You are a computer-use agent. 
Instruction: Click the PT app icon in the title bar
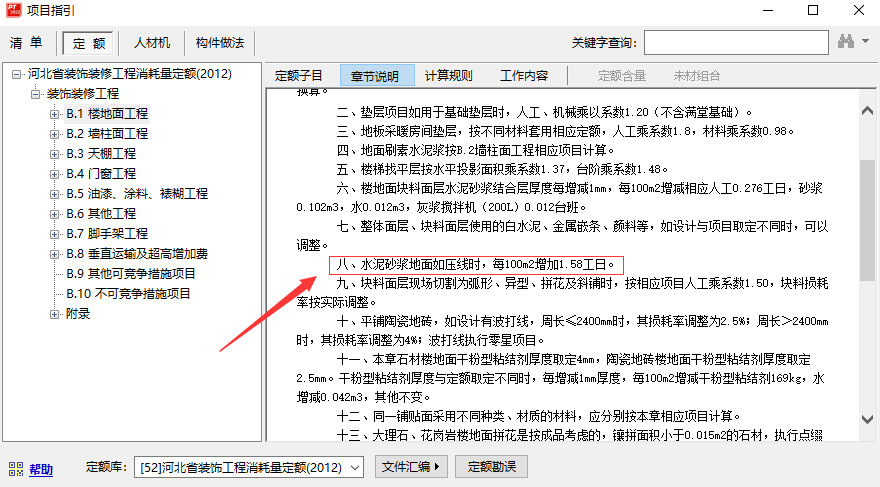pyautogui.click(x=13, y=10)
